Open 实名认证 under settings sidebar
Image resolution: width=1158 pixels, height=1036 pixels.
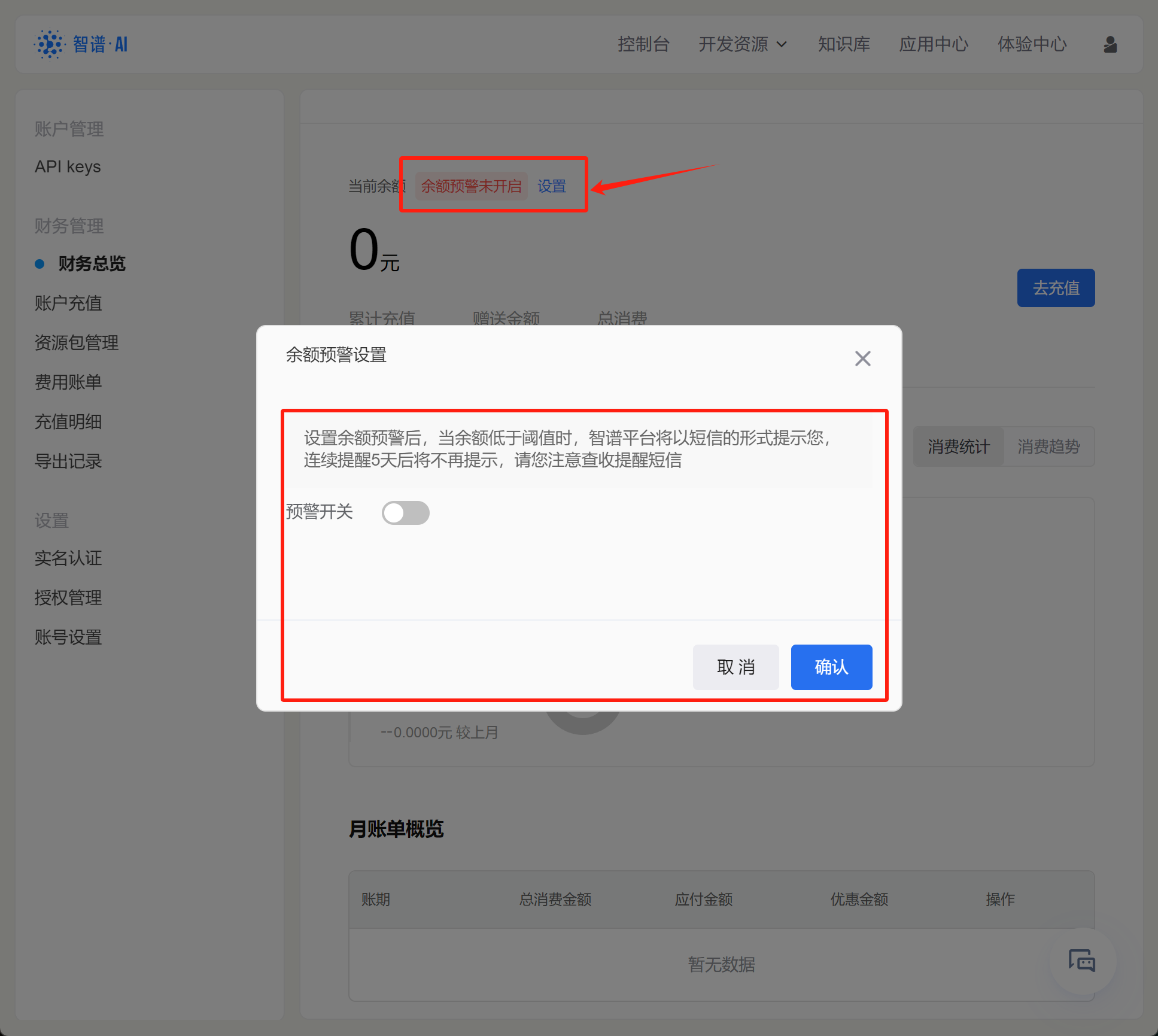coord(68,558)
